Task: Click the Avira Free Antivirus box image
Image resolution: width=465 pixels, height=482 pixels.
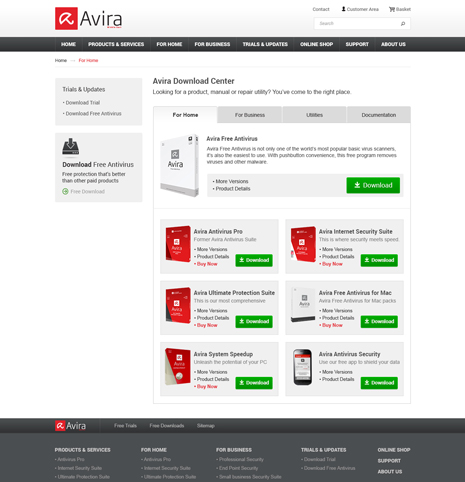Action: pos(179,166)
